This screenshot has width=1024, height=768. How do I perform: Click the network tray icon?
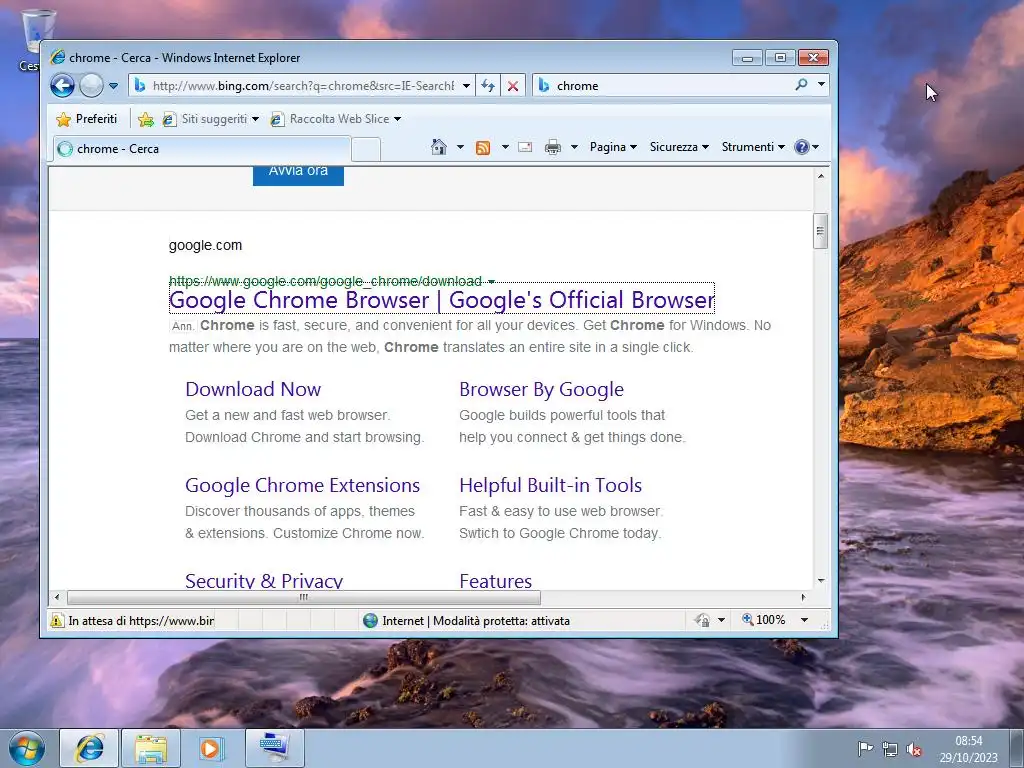click(x=889, y=749)
